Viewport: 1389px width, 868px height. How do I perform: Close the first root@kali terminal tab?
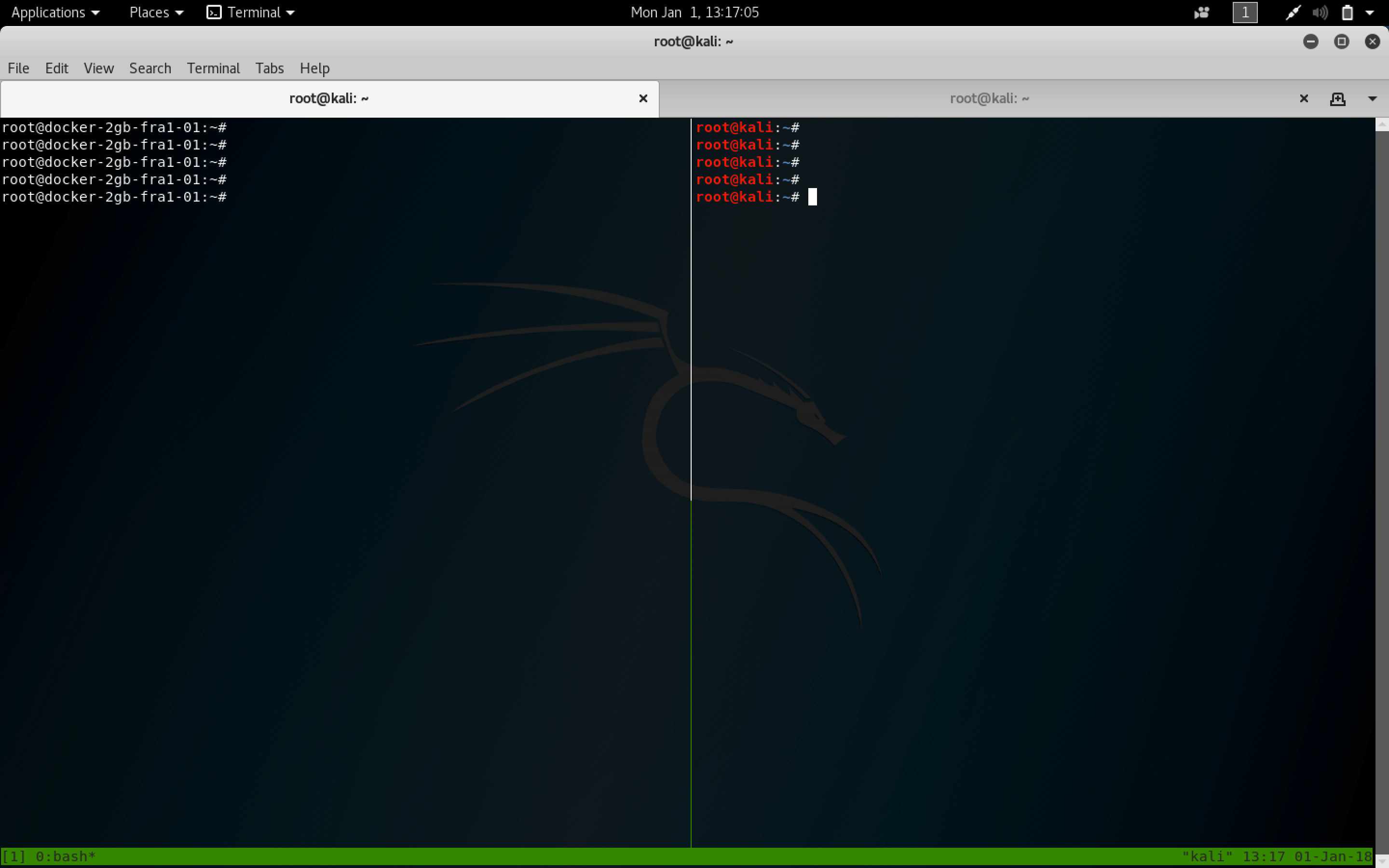pyautogui.click(x=643, y=99)
